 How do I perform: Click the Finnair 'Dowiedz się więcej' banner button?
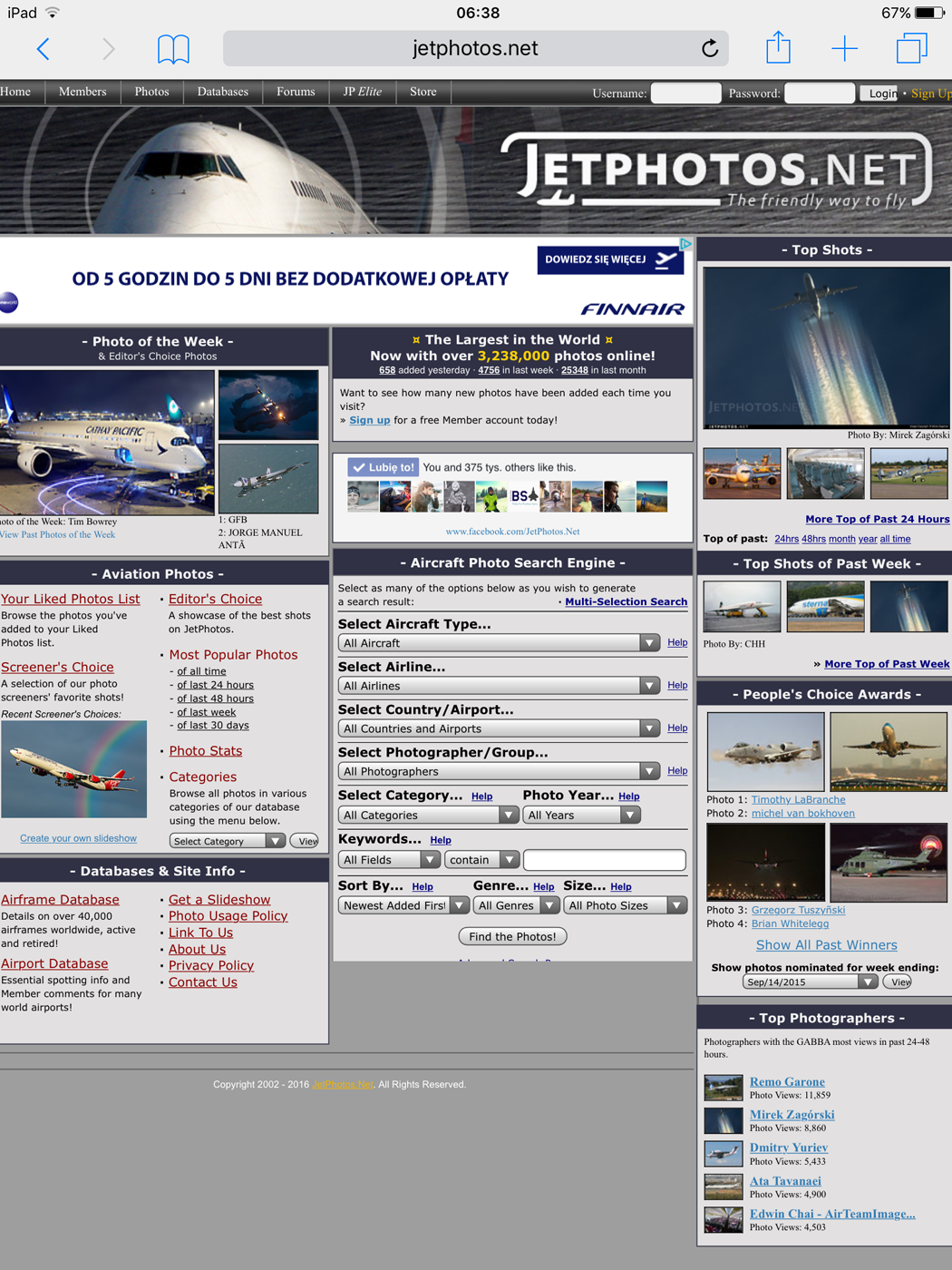pos(611,259)
